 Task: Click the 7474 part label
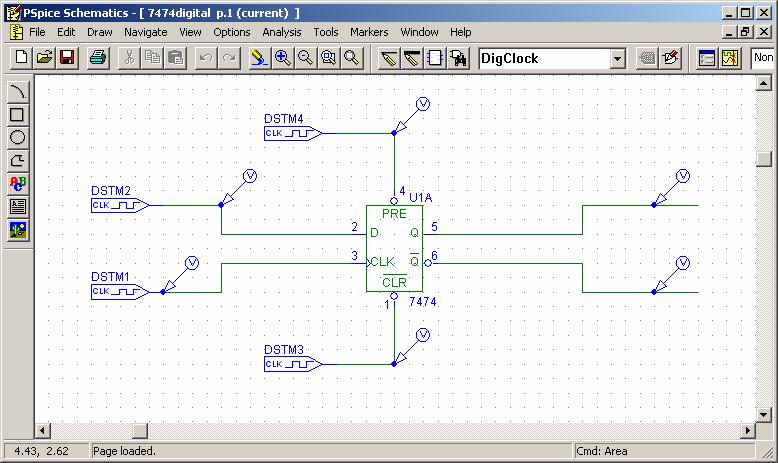[423, 302]
